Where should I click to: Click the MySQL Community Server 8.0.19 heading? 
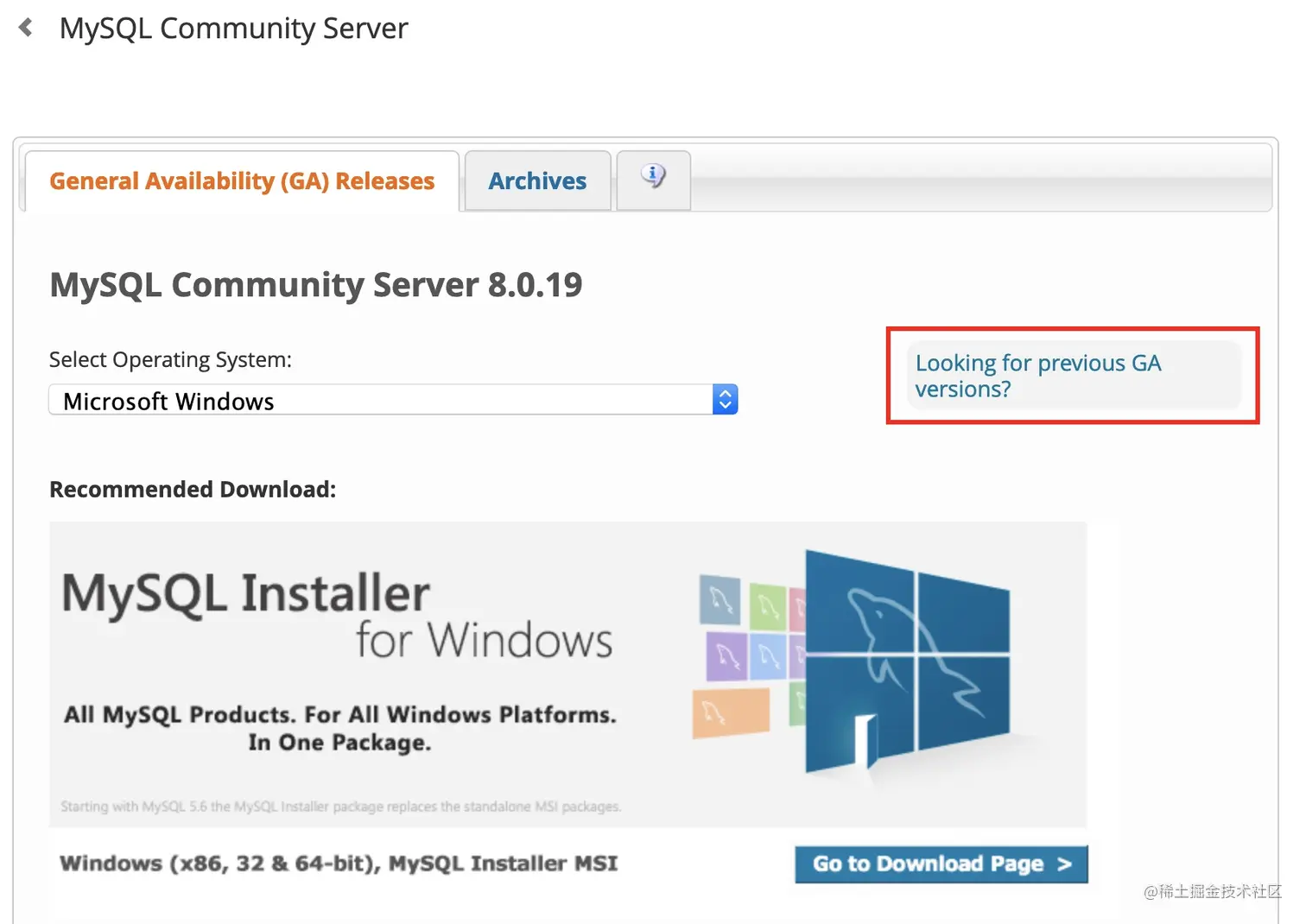point(315,284)
